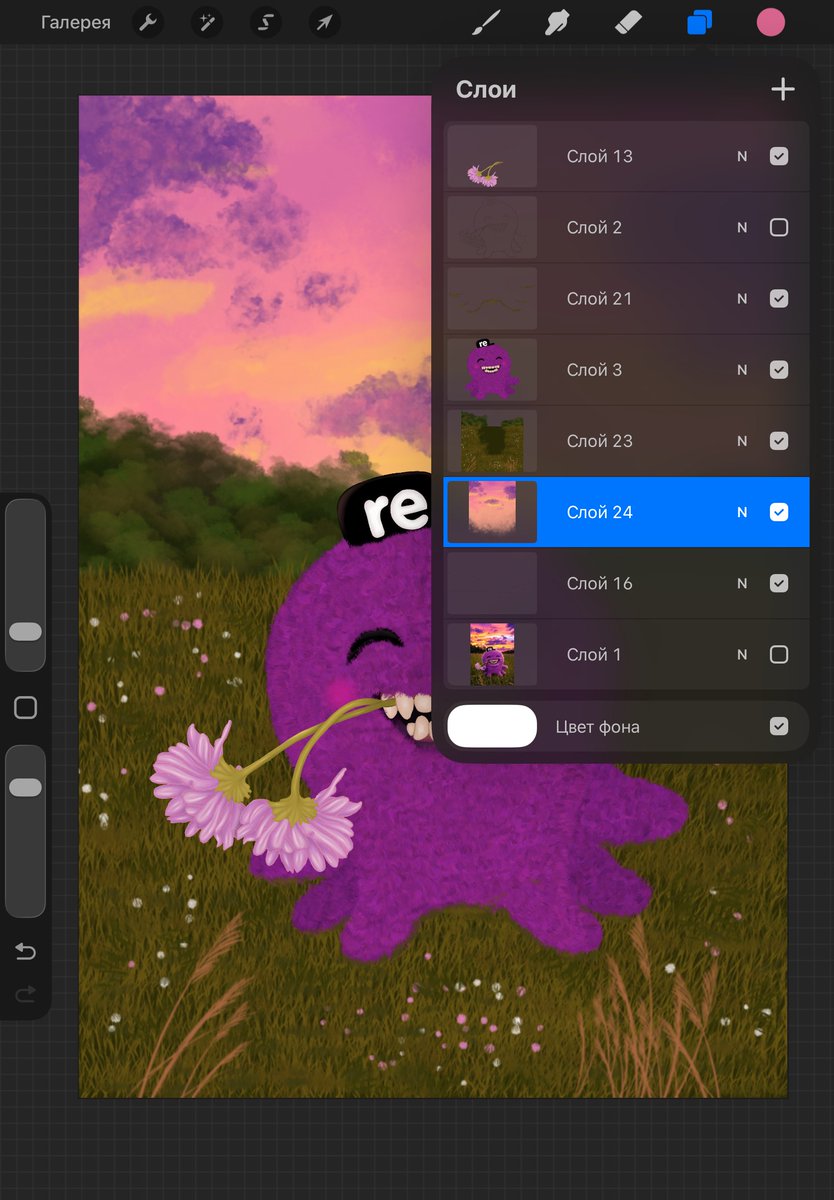Open blend mode N for Слой 16
The height and width of the screenshot is (1200, 834).
point(742,583)
